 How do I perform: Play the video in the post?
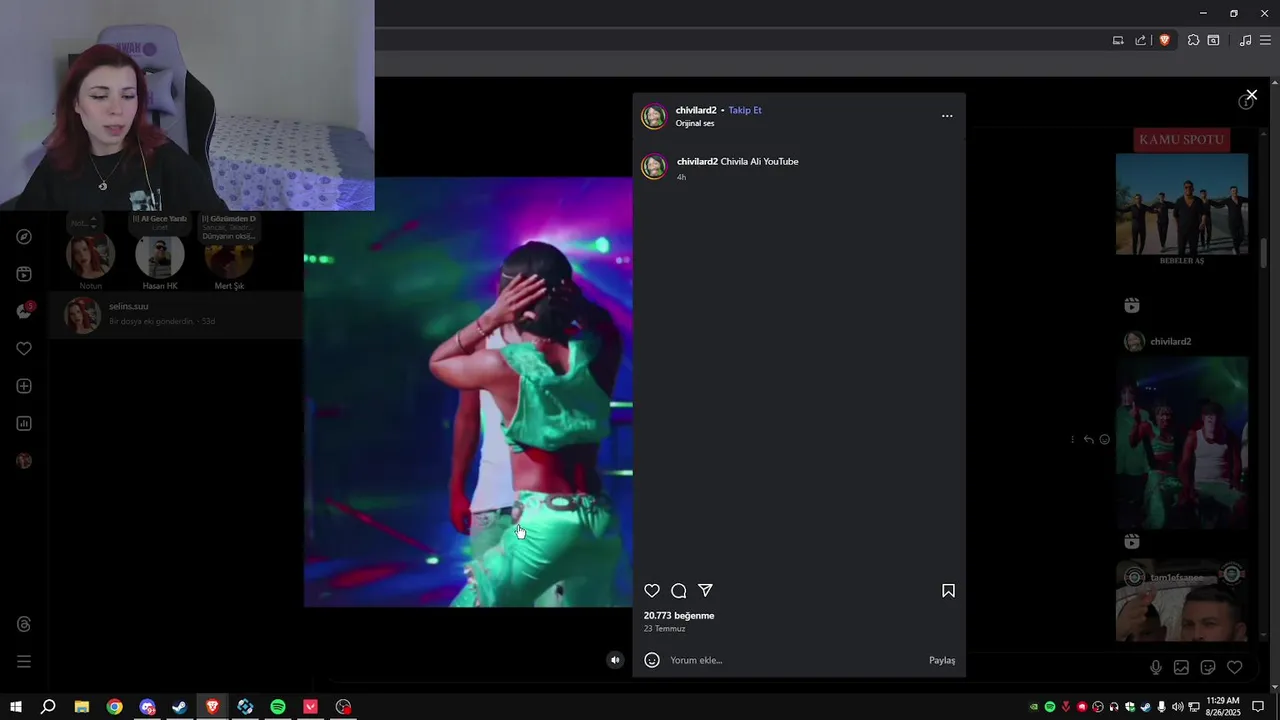(468, 392)
